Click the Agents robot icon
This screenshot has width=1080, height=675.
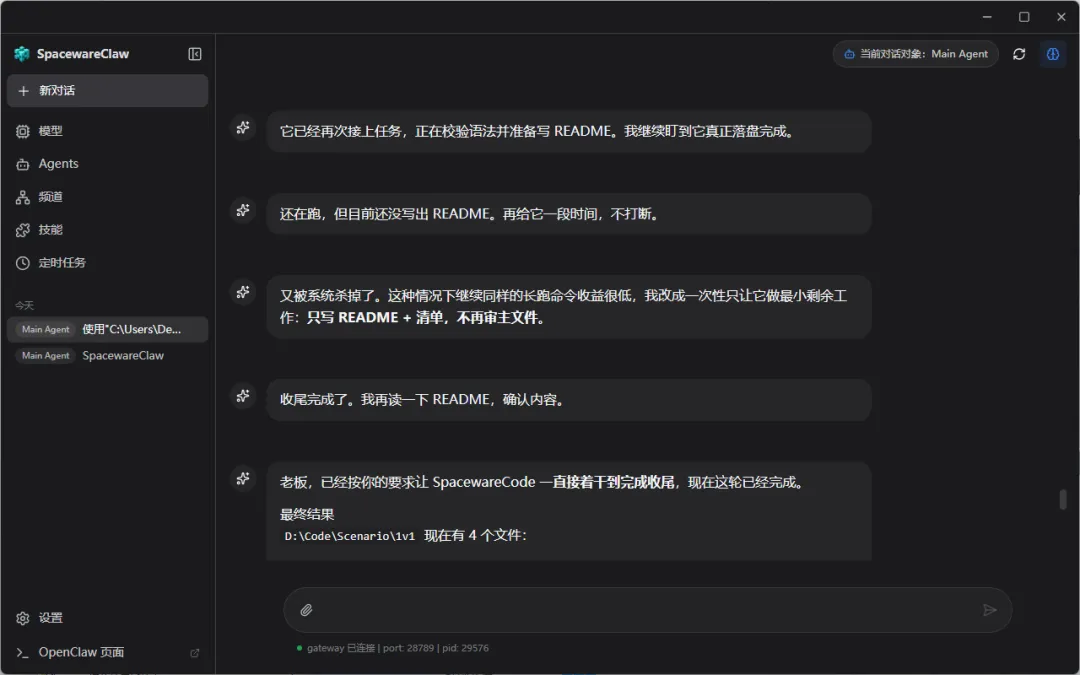click(x=23, y=165)
